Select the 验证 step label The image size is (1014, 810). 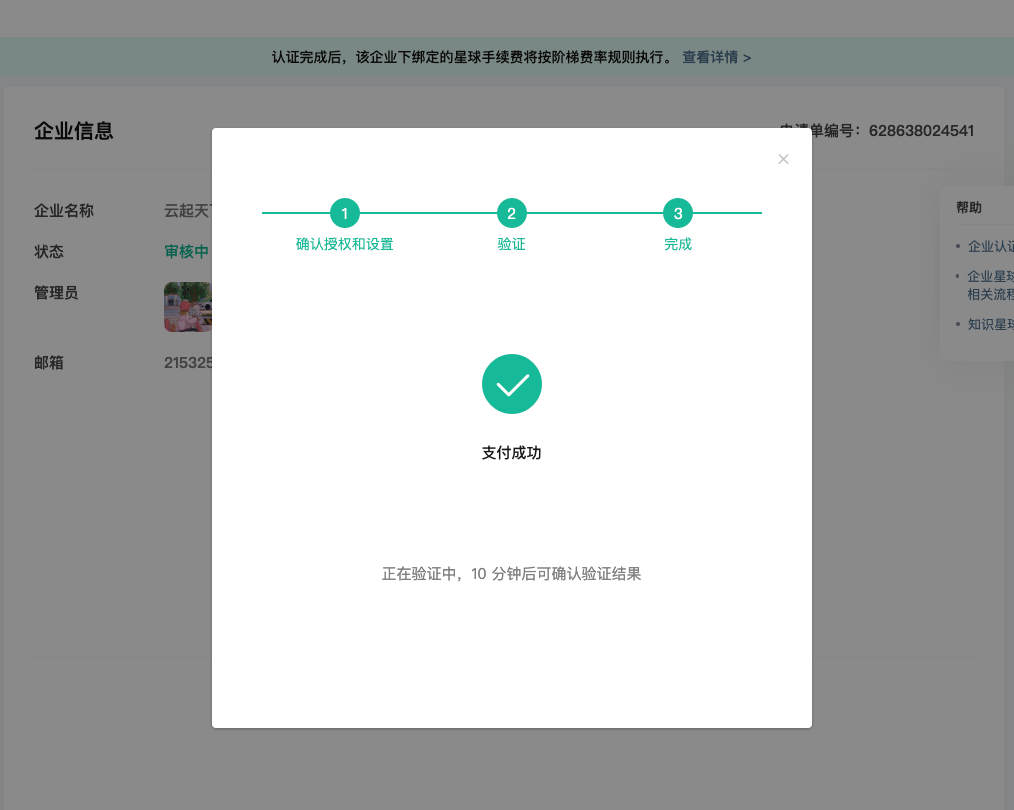tap(512, 244)
